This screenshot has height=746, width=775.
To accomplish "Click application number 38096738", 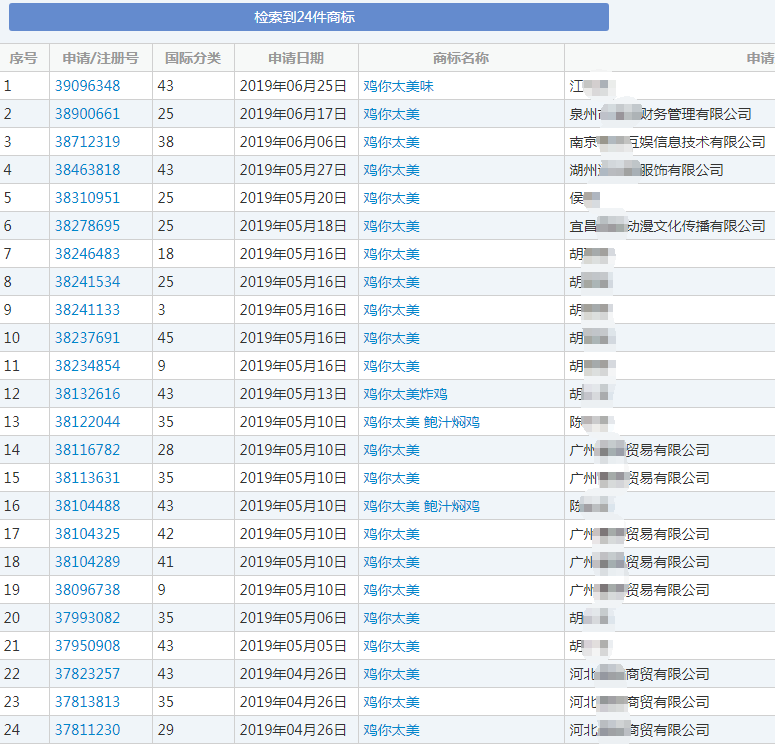I will pos(87,590).
